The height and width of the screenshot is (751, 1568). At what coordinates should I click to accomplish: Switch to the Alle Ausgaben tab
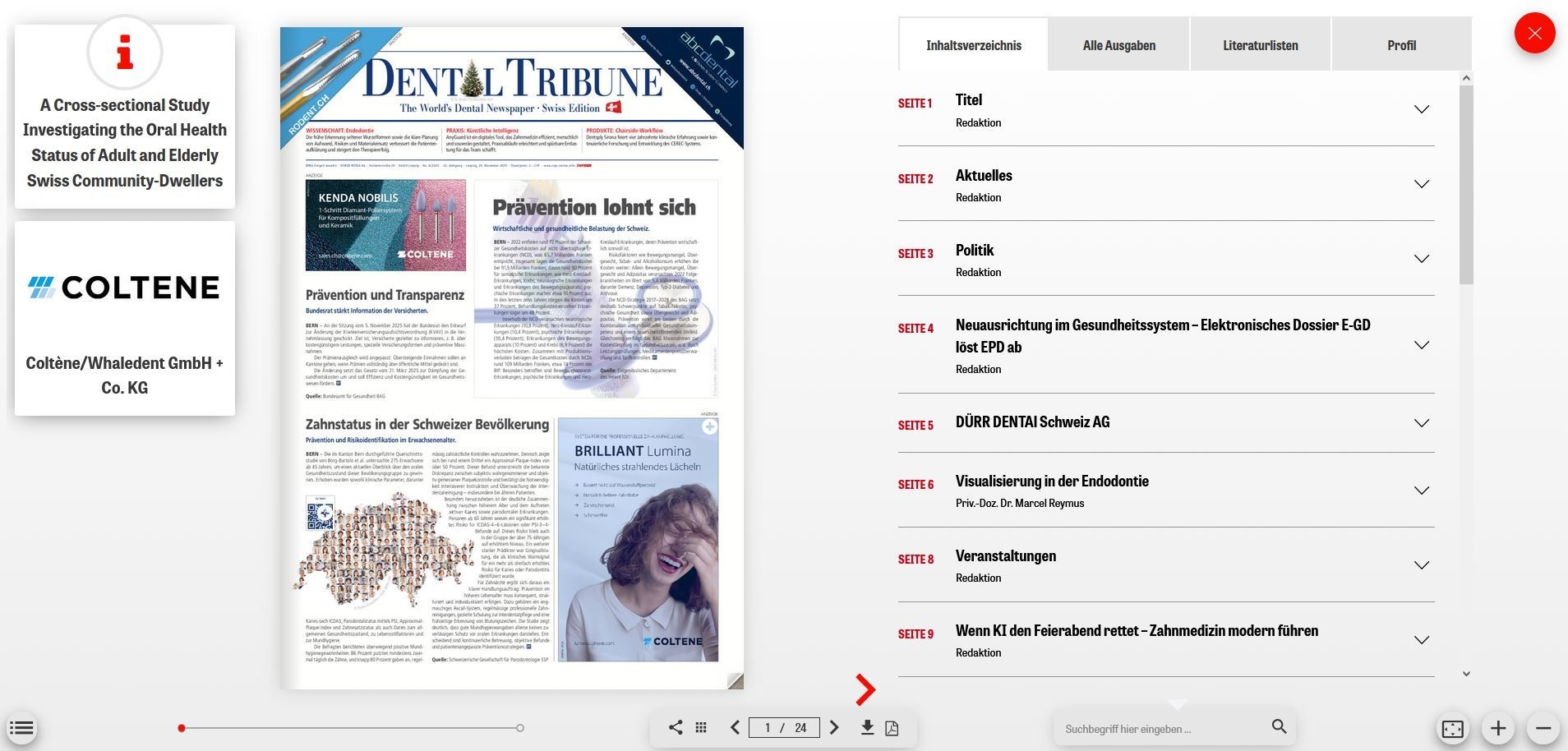coord(1118,45)
